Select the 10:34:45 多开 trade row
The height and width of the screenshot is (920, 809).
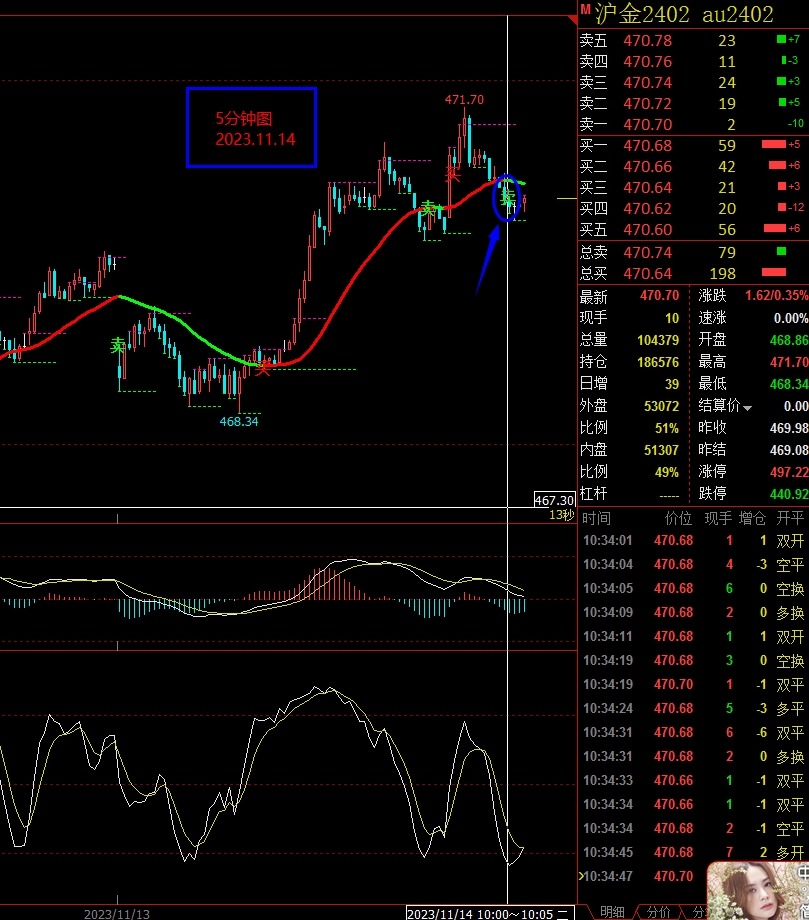(693, 853)
